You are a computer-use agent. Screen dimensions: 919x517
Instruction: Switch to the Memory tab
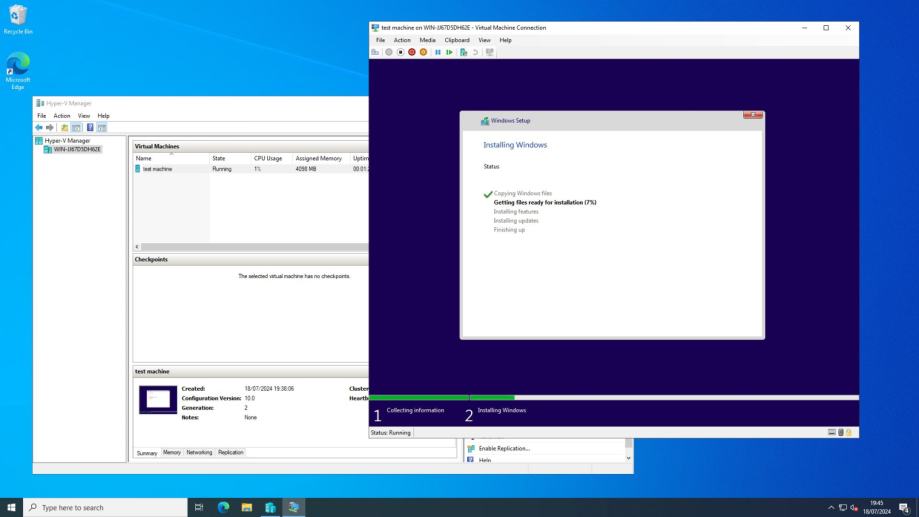[172, 452]
